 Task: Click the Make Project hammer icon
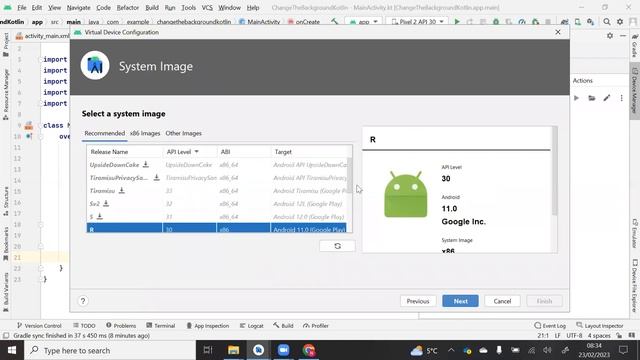[x=334, y=22]
